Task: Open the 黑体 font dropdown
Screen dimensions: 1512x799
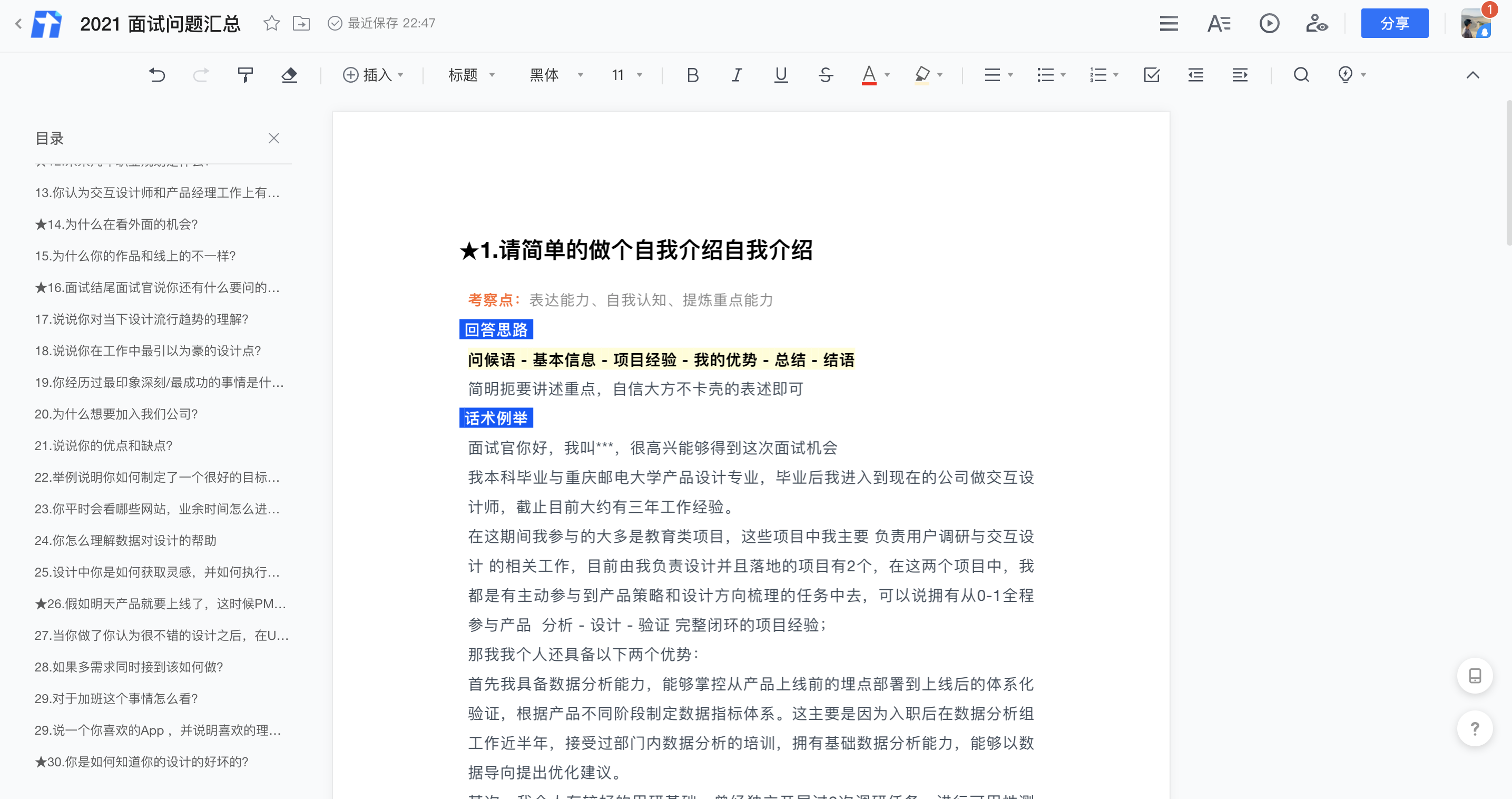Action: [x=555, y=74]
